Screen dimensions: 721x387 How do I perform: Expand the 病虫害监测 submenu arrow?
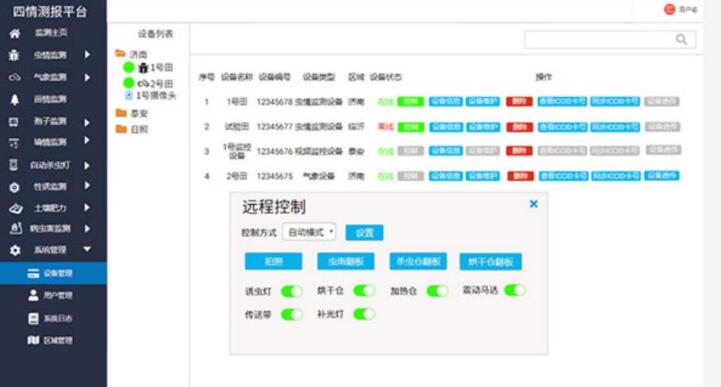pyautogui.click(x=87, y=228)
